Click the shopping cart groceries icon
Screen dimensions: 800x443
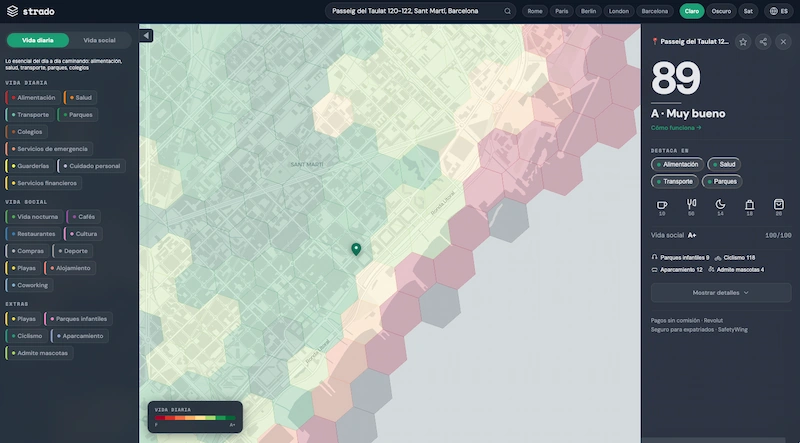click(779, 204)
